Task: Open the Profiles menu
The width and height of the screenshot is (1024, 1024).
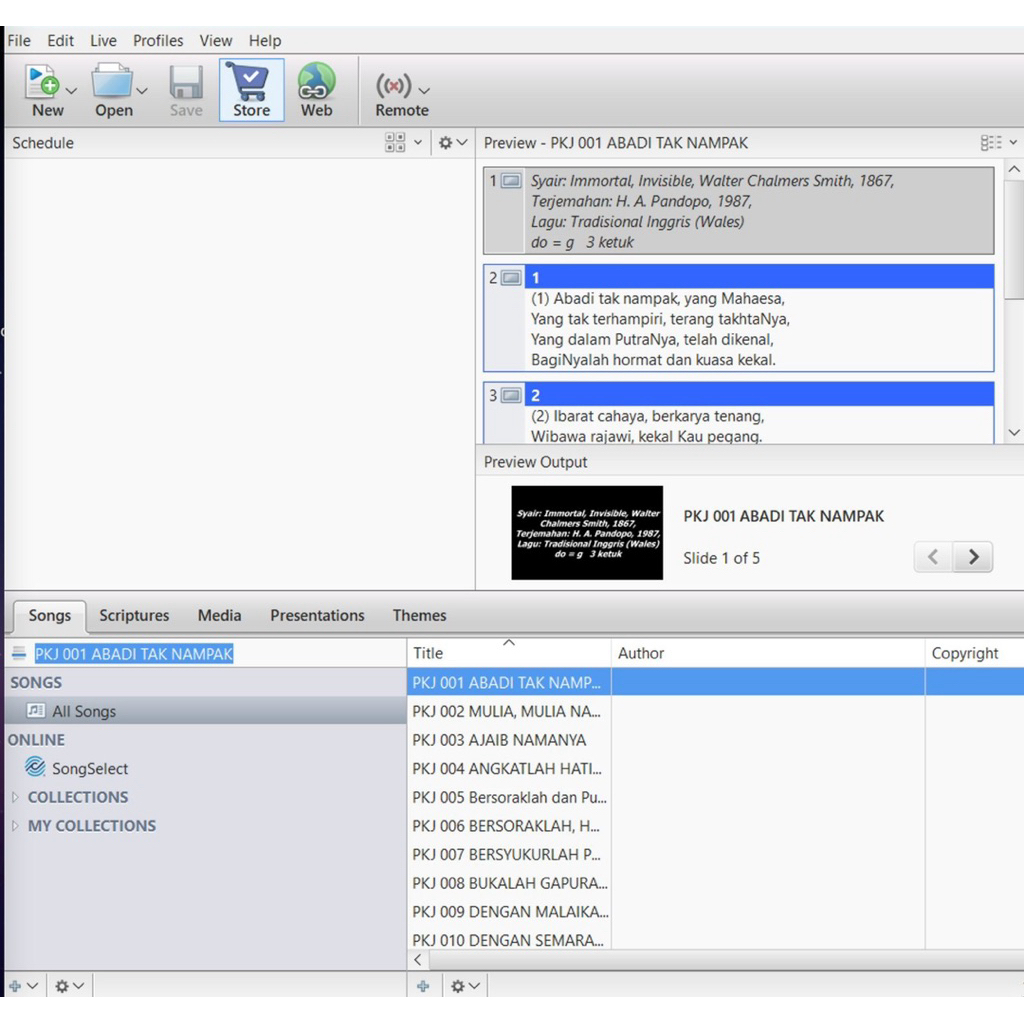Action: tap(158, 41)
